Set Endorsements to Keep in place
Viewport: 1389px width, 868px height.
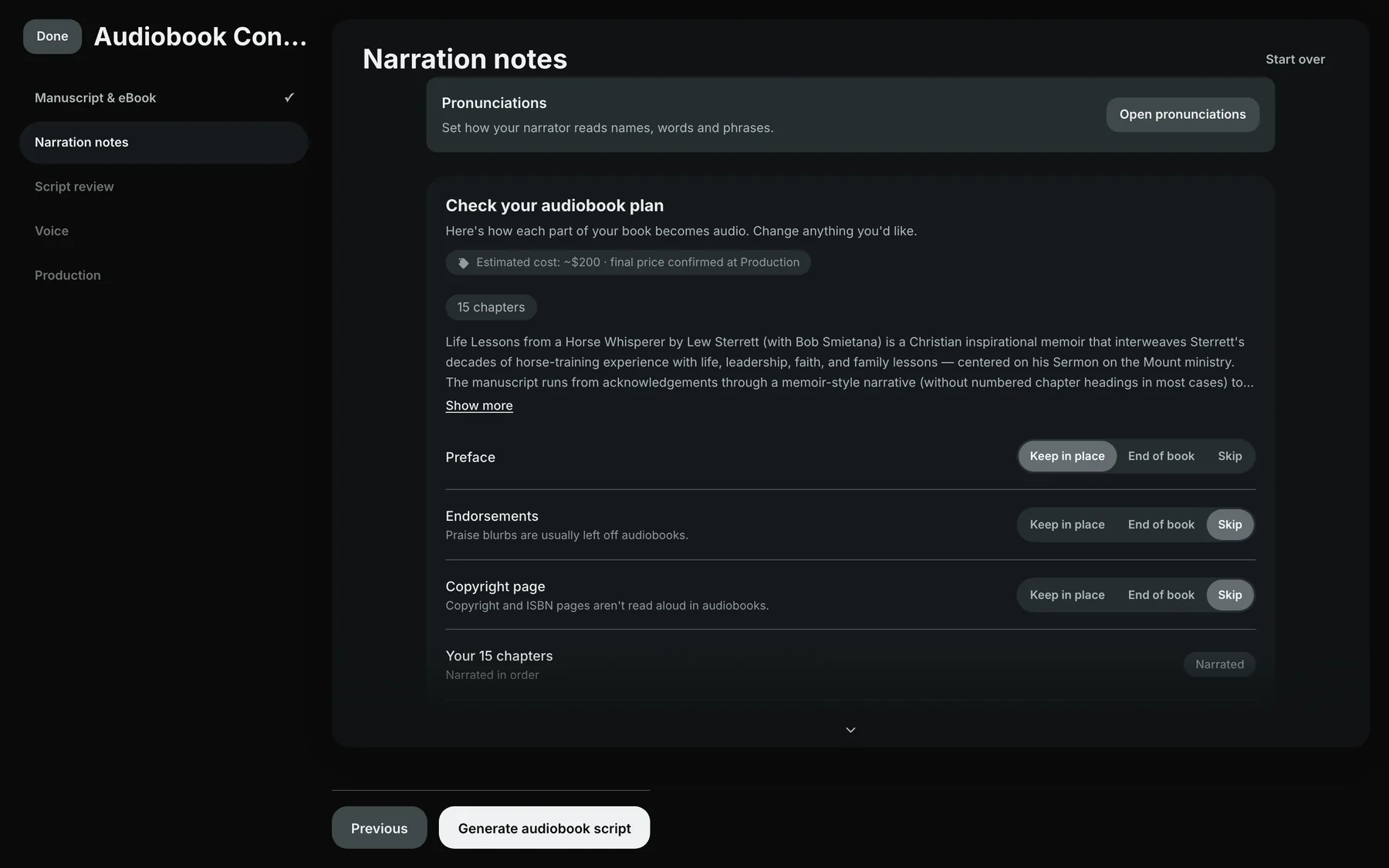(x=1067, y=525)
